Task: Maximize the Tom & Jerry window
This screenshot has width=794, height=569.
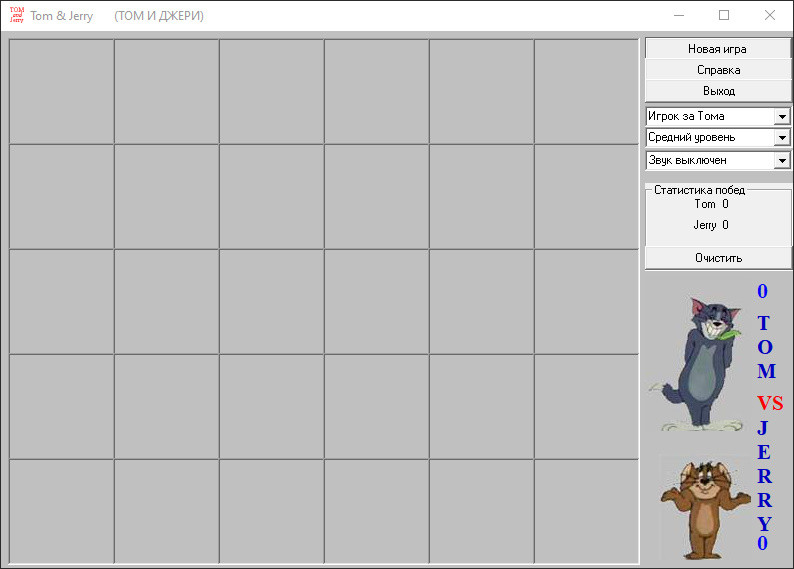Action: [x=724, y=15]
